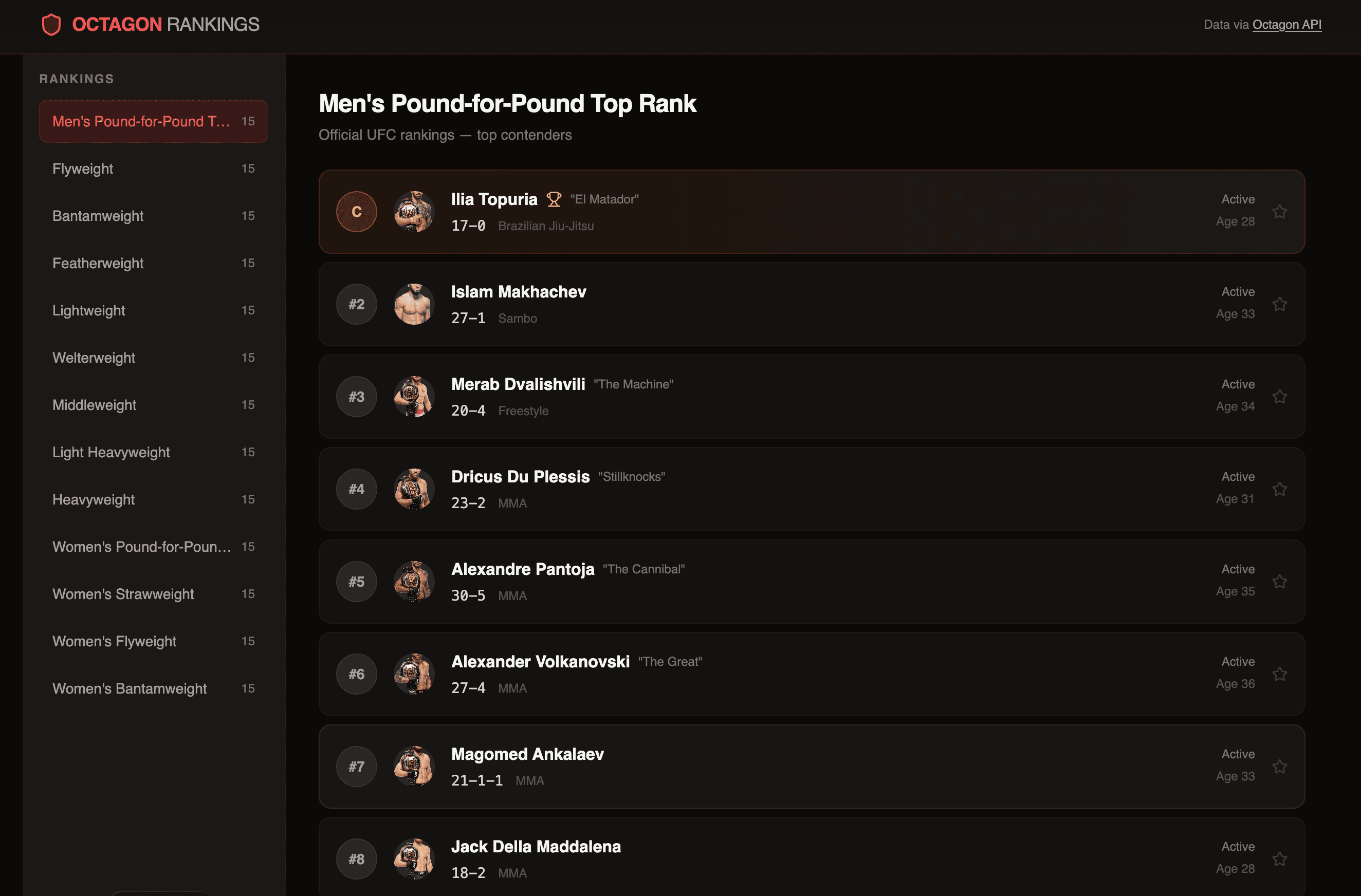This screenshot has width=1361, height=896.
Task: Switch to Lightweight division
Action: [153, 310]
